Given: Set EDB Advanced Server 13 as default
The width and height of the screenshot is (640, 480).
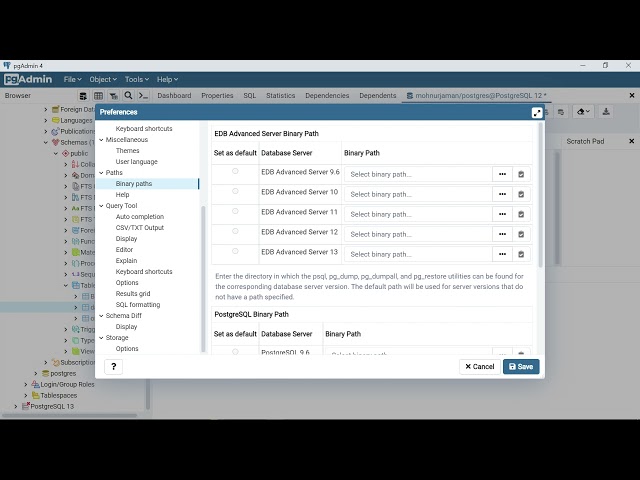Looking at the screenshot, I should coord(235,251).
